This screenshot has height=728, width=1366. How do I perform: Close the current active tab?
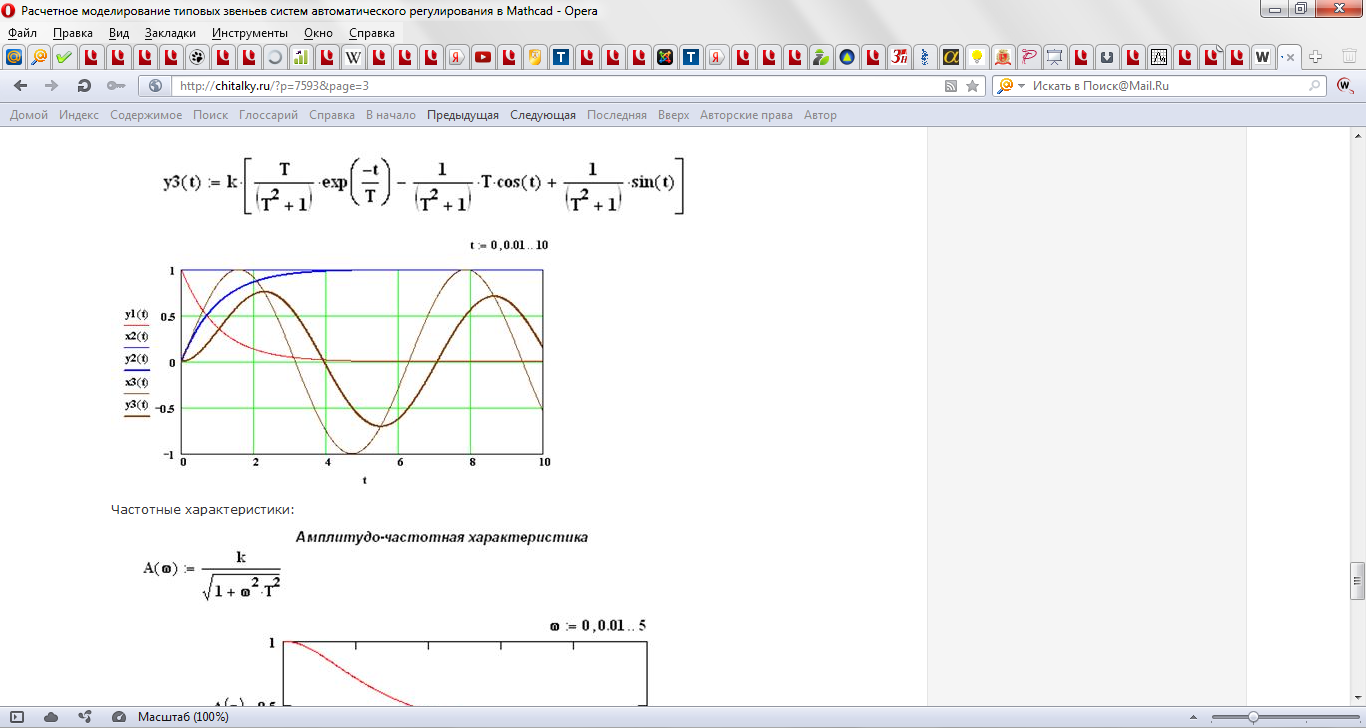click(1290, 57)
